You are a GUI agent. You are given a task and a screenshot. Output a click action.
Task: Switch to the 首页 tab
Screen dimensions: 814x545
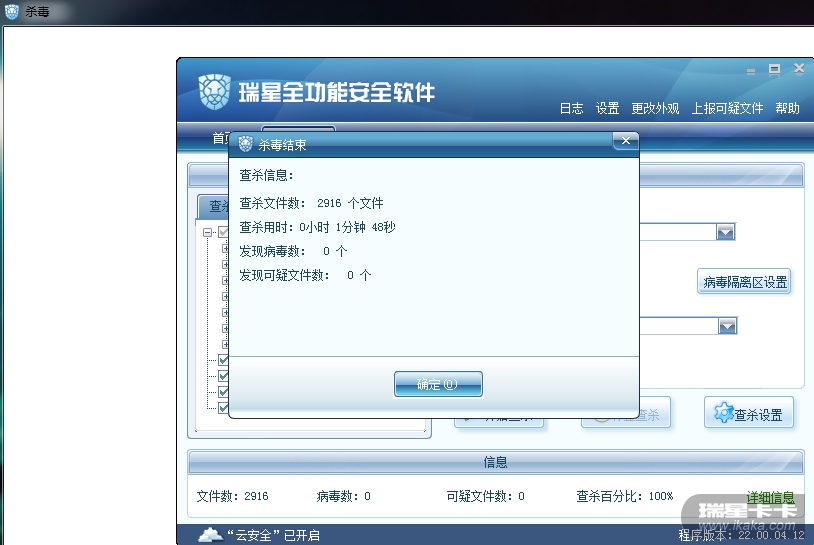[221, 138]
